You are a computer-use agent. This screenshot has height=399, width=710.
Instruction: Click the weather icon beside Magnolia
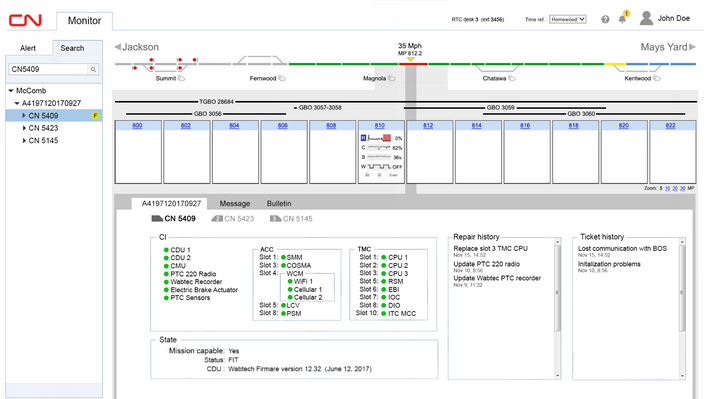(392, 78)
